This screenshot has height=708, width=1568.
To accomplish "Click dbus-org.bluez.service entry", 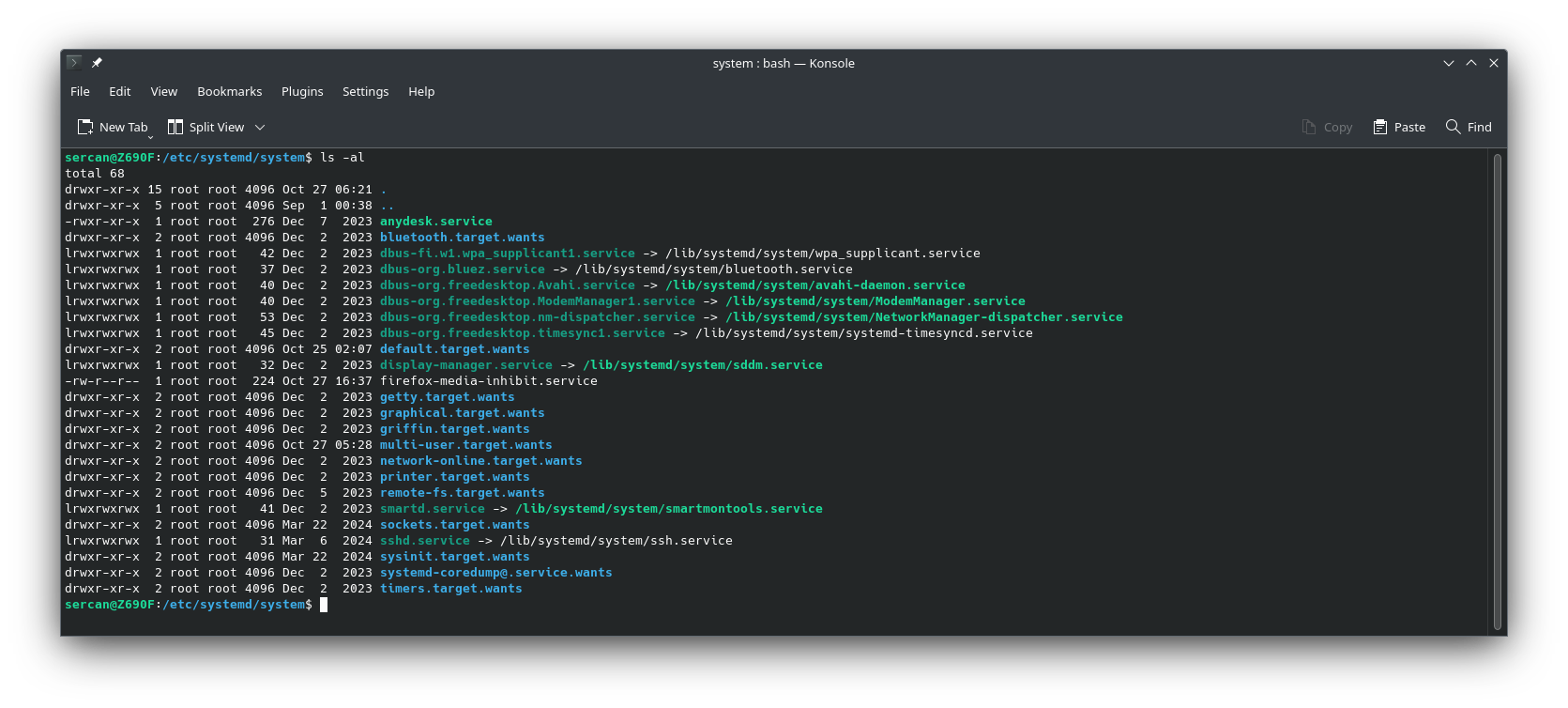I will click(x=463, y=269).
